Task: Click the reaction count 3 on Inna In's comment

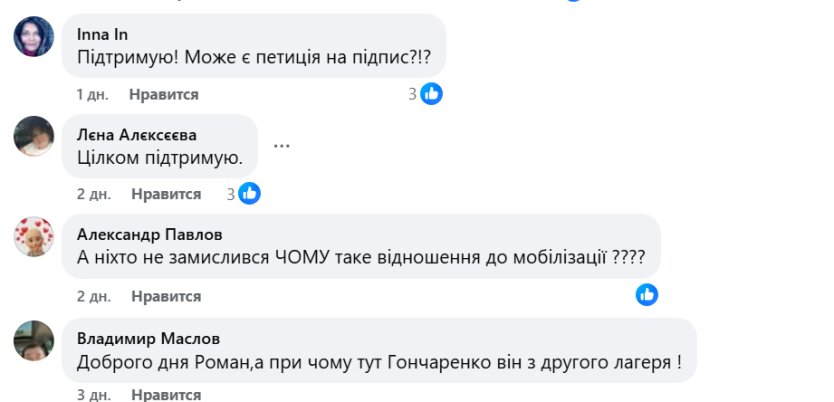Action: [412, 94]
